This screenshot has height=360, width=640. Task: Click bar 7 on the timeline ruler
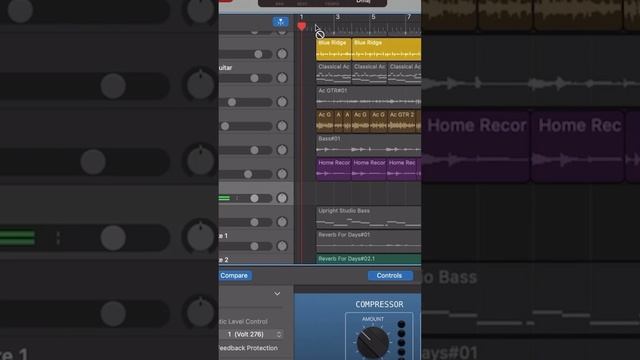(x=409, y=17)
